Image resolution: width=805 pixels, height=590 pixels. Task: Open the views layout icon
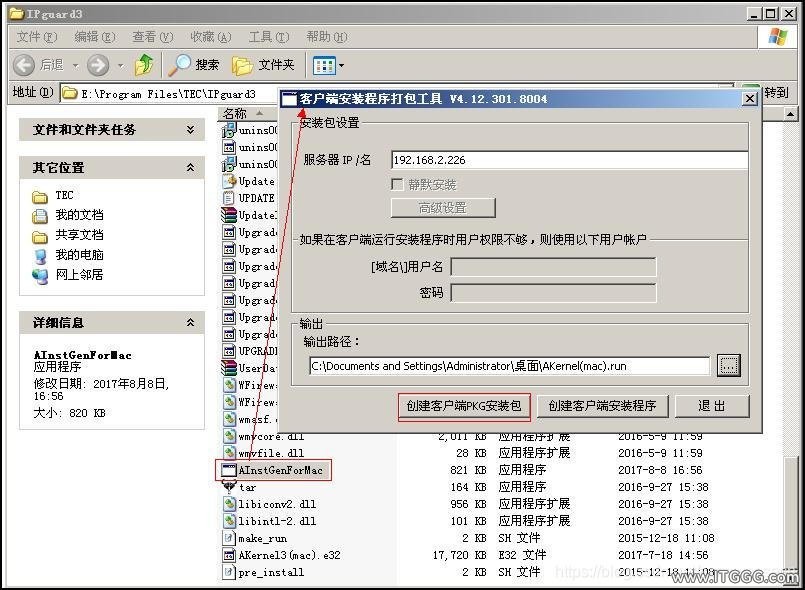tap(324, 66)
